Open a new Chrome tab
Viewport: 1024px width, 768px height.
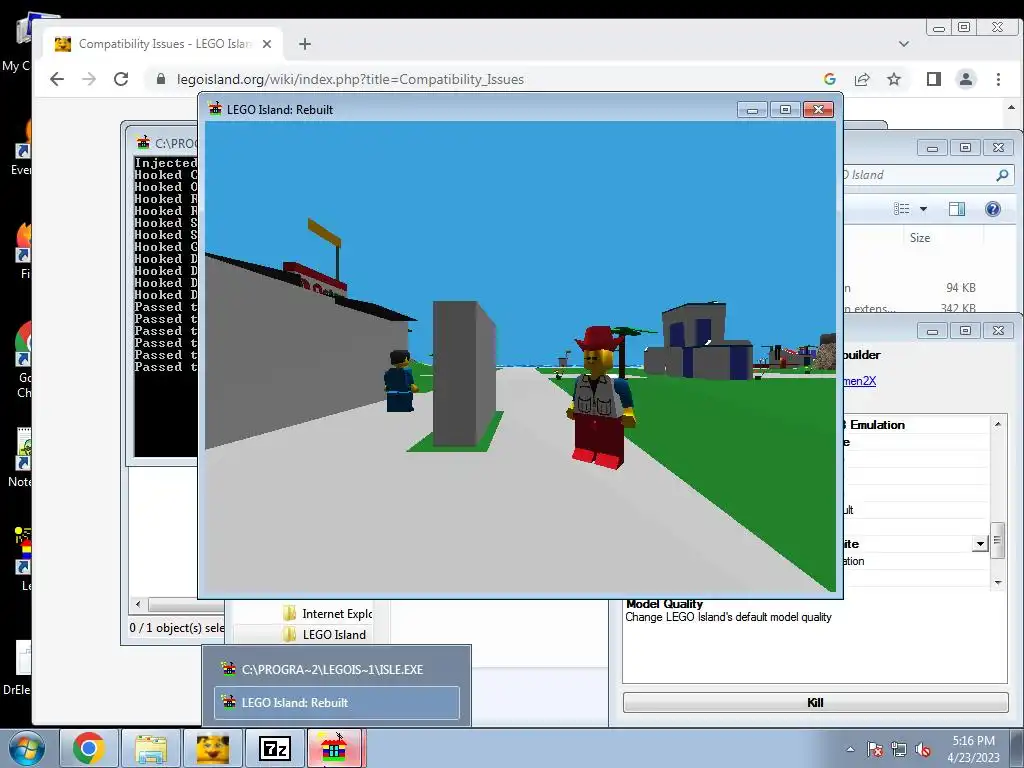(304, 44)
